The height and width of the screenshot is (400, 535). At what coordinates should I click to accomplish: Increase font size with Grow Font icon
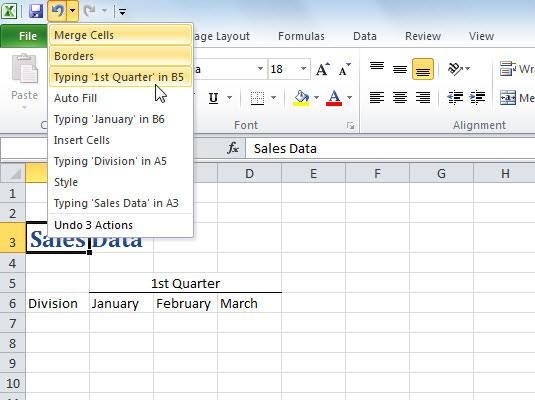coord(322,69)
